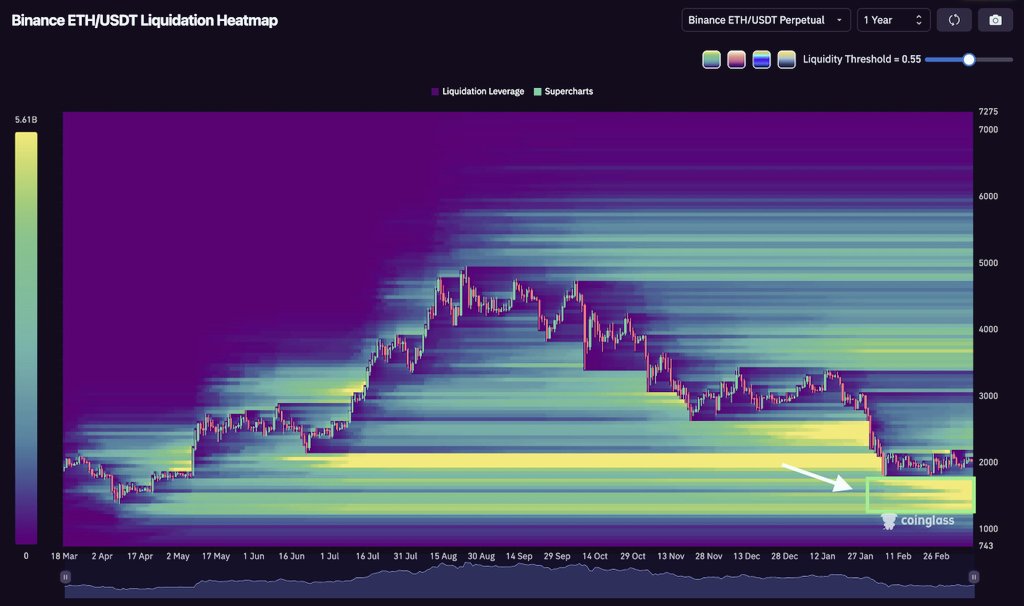Click the '3000' price axis label
This screenshot has width=1024, height=606.
coord(988,396)
